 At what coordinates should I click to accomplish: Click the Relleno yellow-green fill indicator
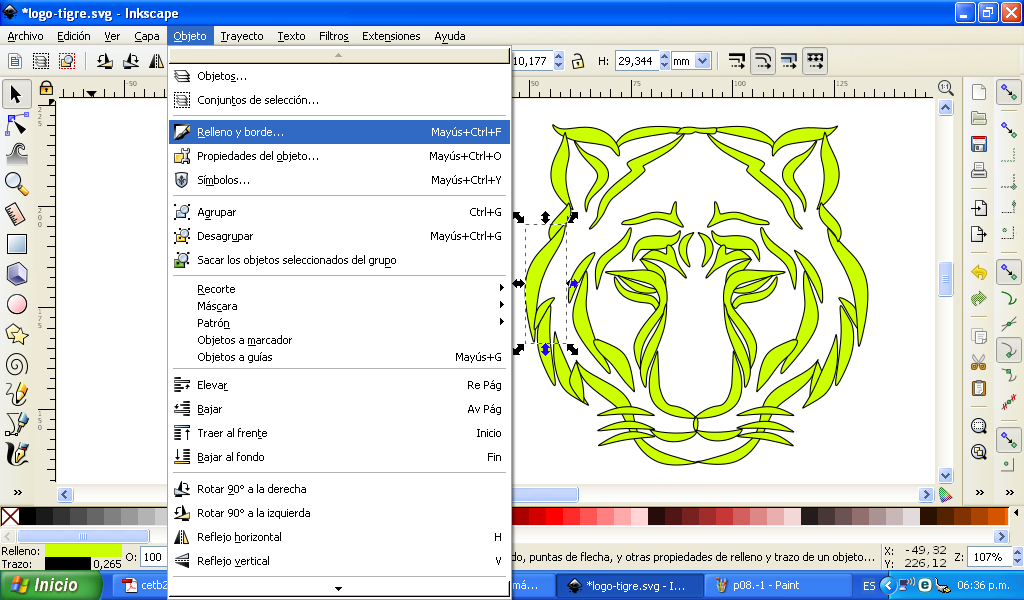83,550
